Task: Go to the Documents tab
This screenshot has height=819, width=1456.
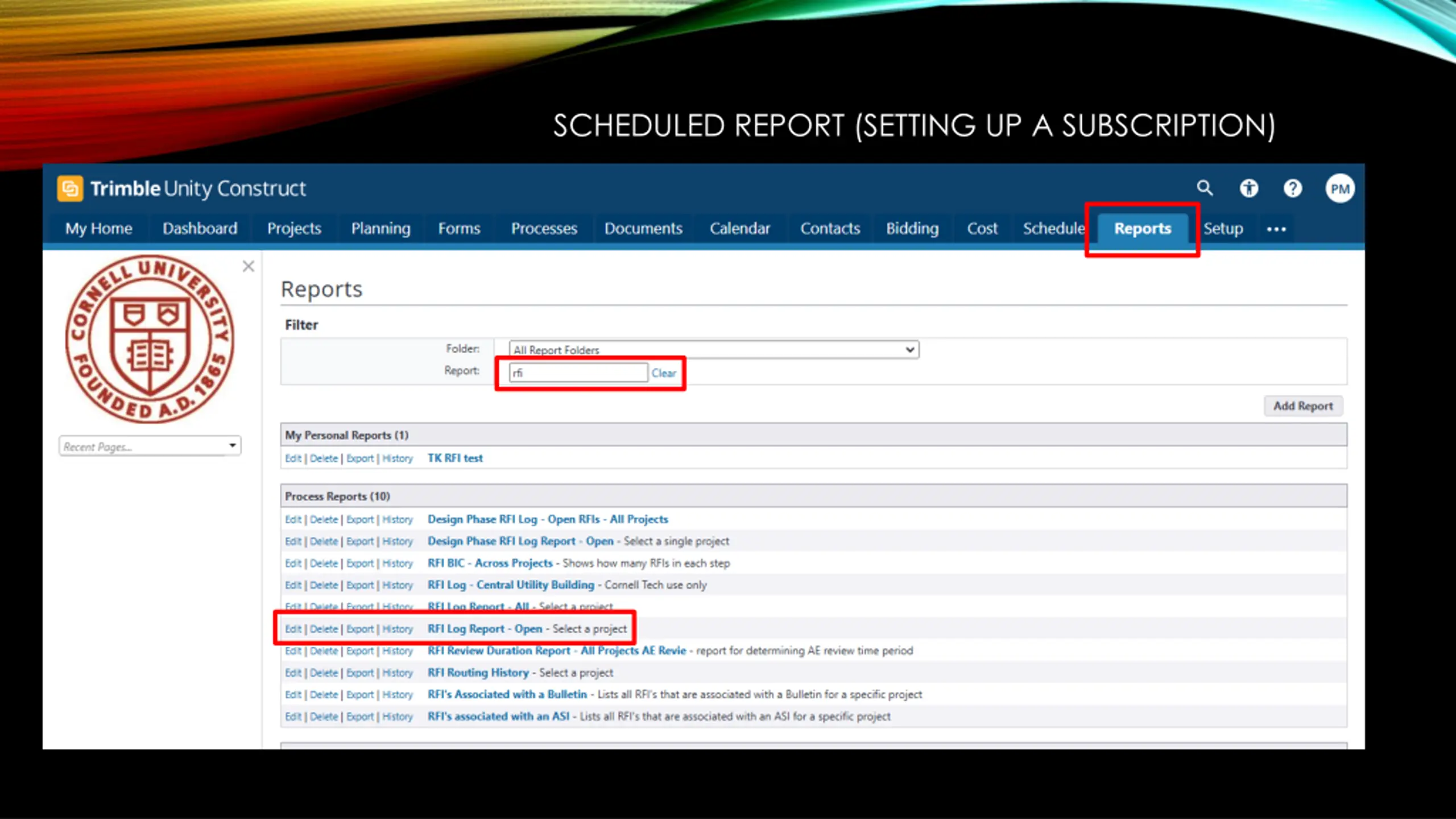Action: point(643,229)
